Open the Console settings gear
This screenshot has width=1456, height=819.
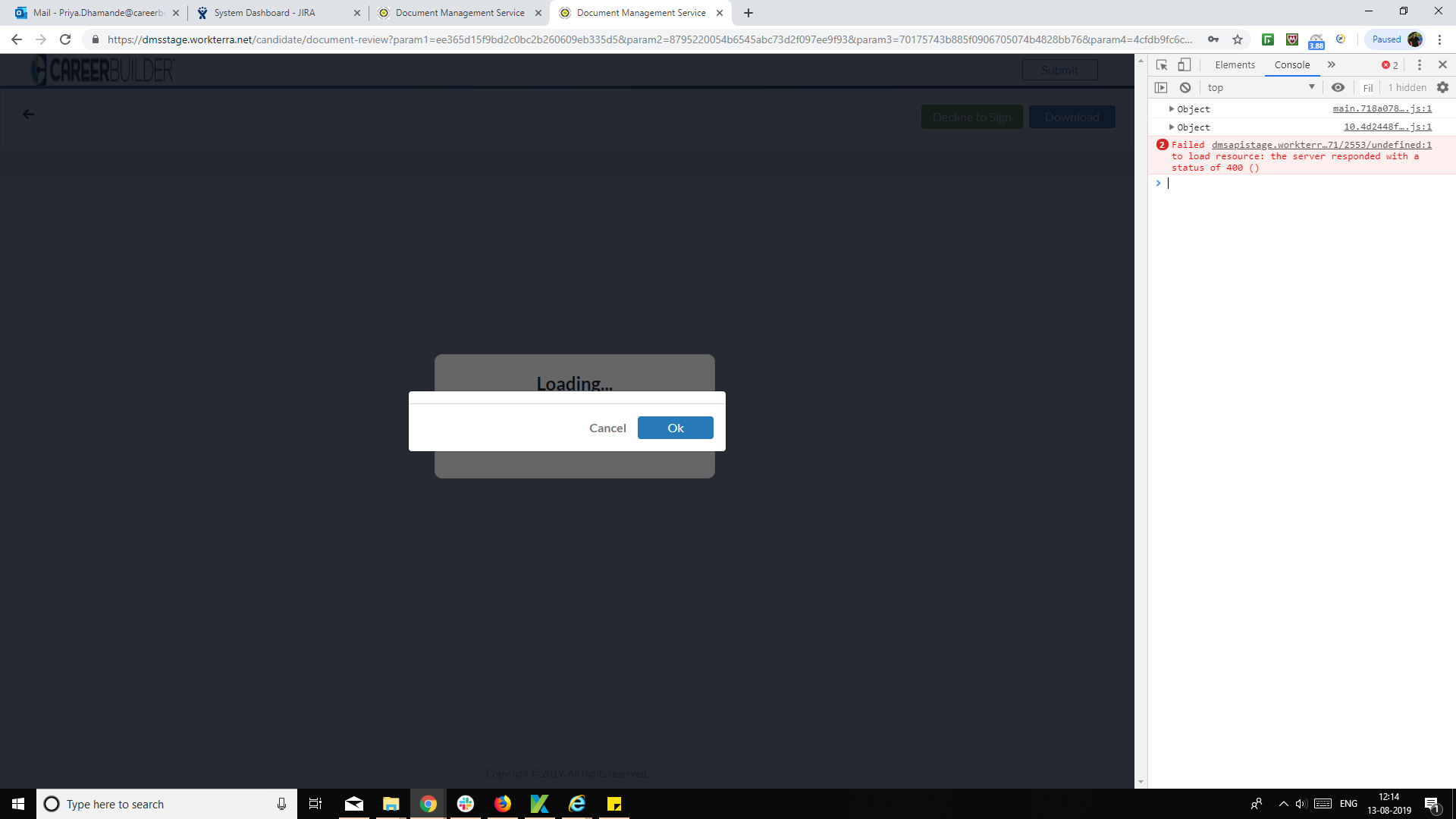click(1442, 87)
